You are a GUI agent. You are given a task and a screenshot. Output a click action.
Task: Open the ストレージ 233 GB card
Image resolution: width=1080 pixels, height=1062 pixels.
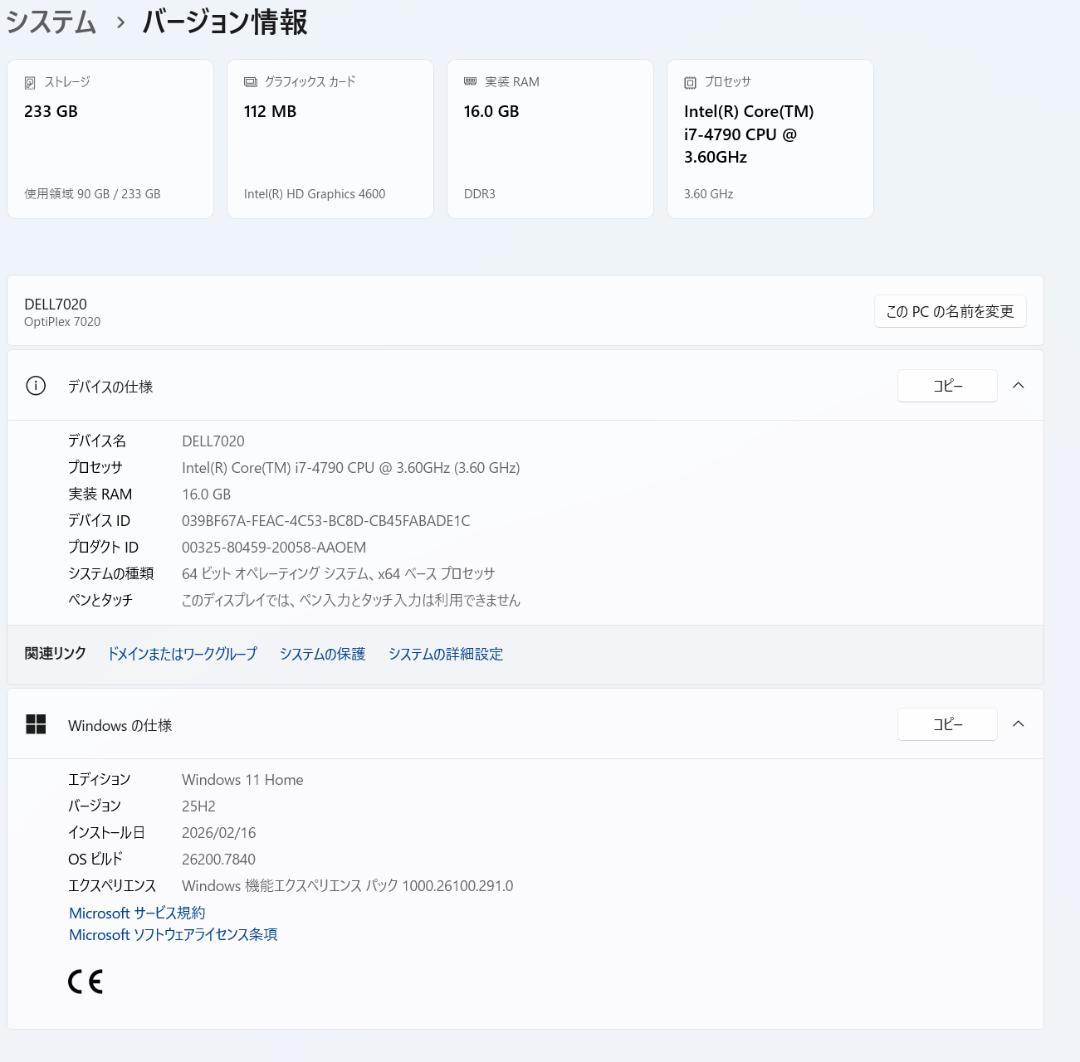(110, 139)
